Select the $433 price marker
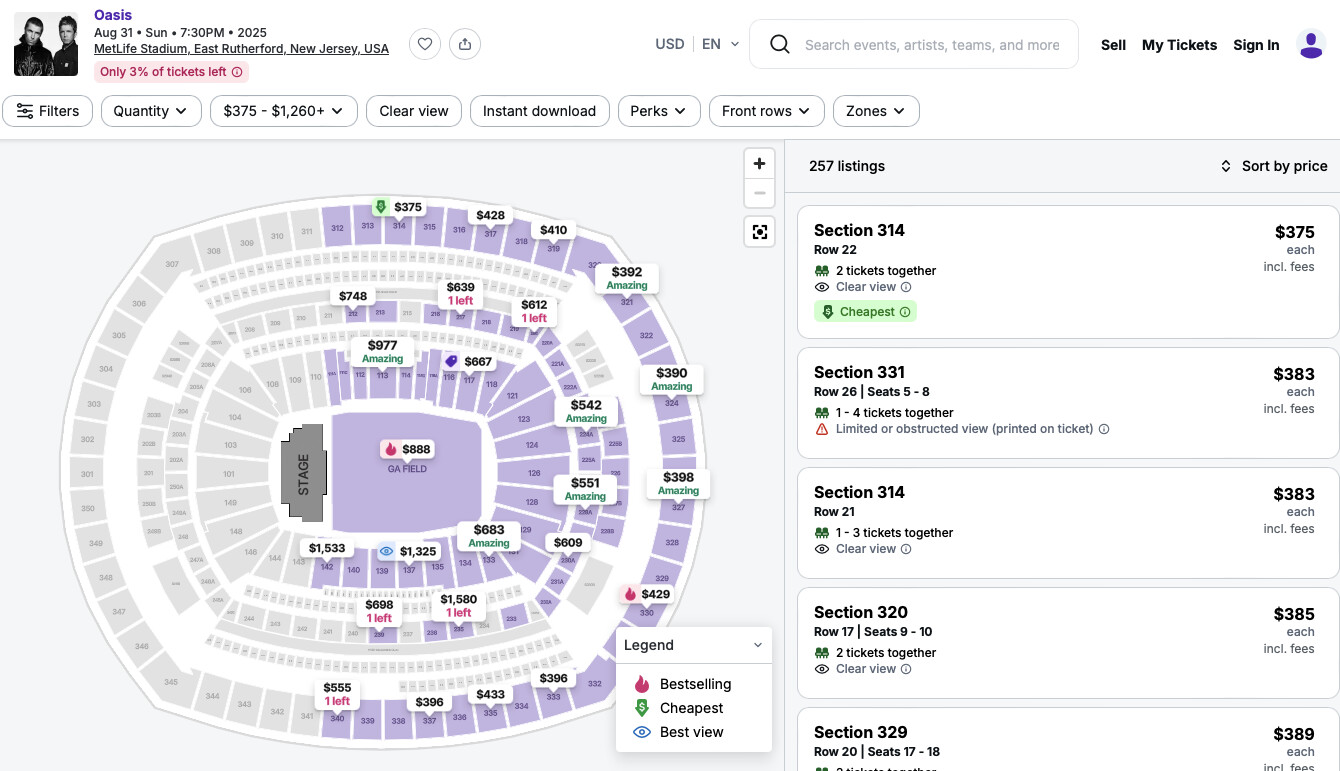Screen dimensions: 1340x771 pyautogui.click(x=491, y=694)
